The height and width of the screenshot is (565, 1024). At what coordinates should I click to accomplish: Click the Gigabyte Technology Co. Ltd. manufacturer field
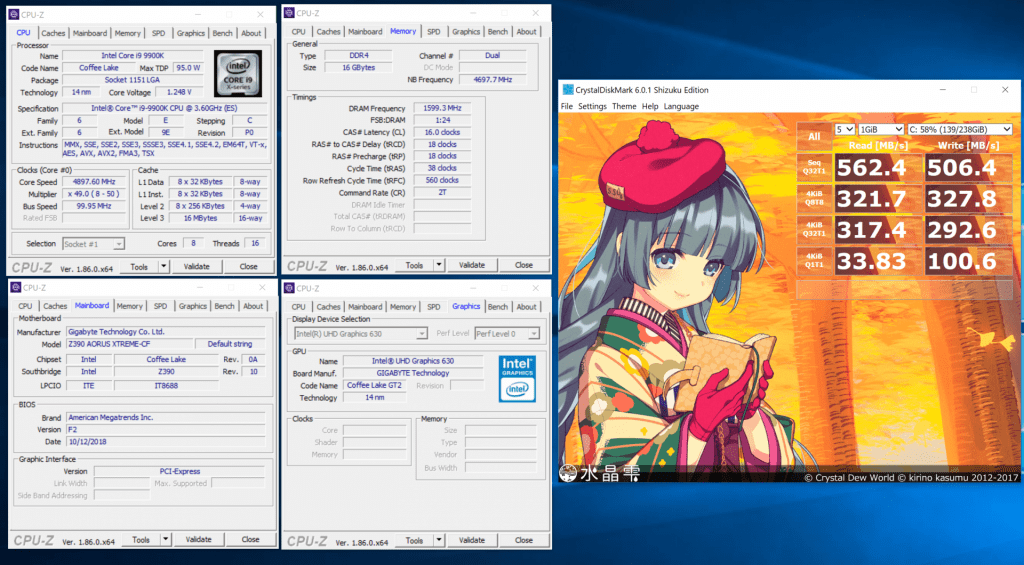pyautogui.click(x=166, y=332)
